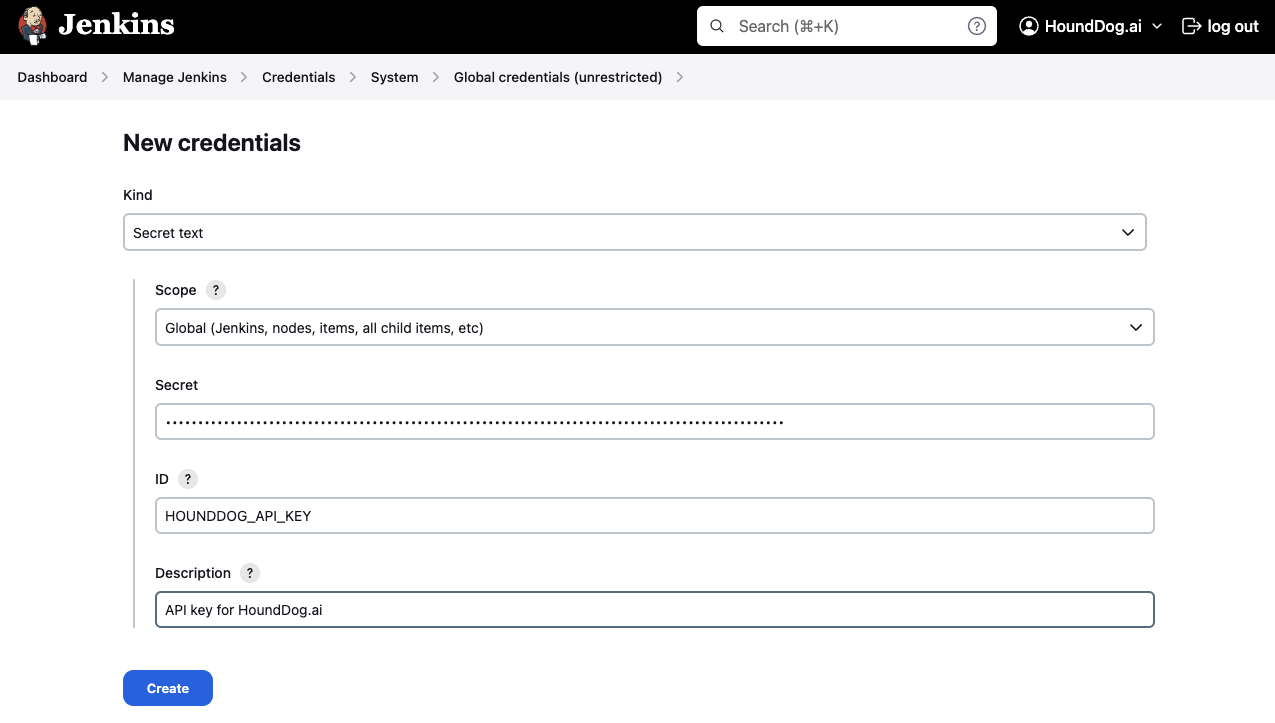Expand chevron after Global credentials breadcrumb
The width and height of the screenshot is (1275, 723).
click(x=680, y=77)
